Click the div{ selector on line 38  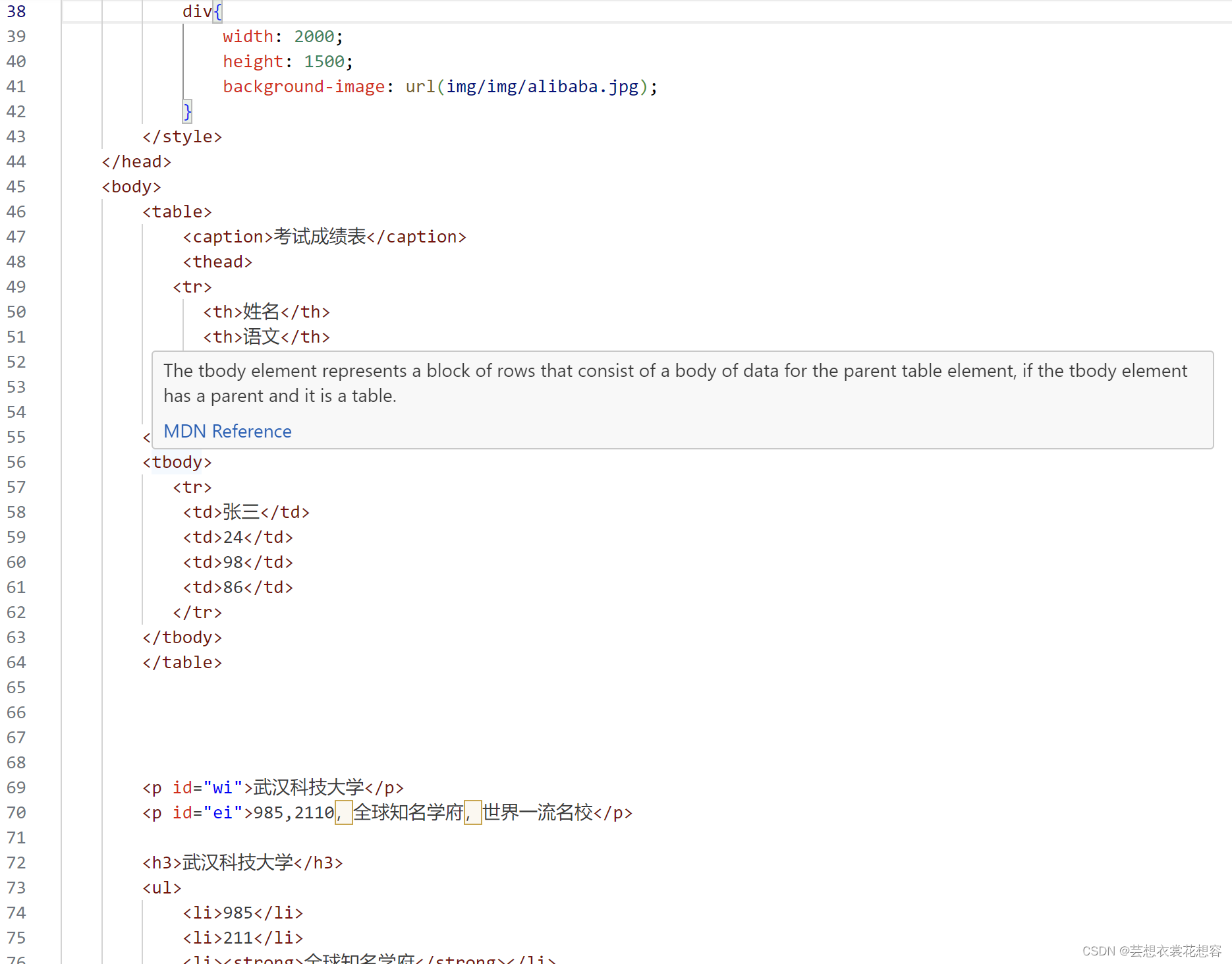pyautogui.click(x=203, y=11)
